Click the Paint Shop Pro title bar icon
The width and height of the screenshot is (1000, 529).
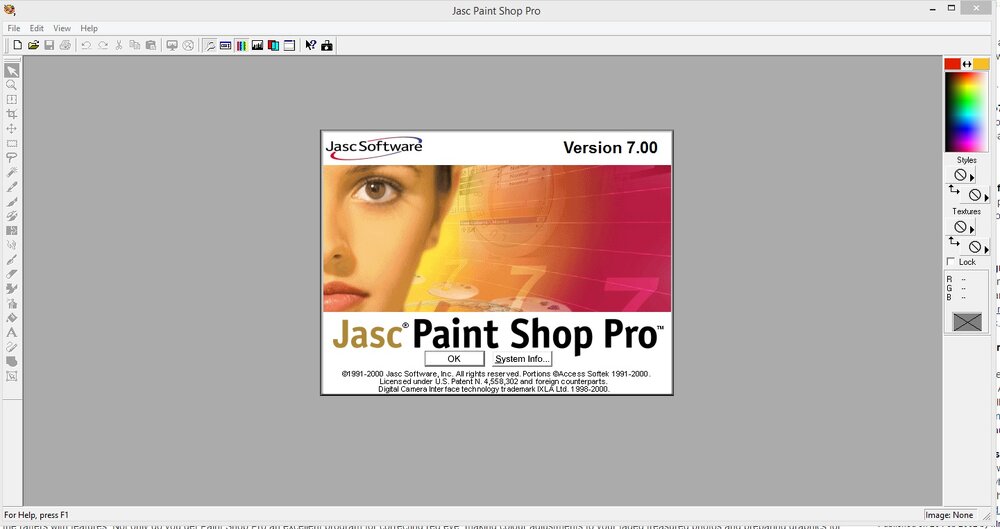tap(9, 10)
